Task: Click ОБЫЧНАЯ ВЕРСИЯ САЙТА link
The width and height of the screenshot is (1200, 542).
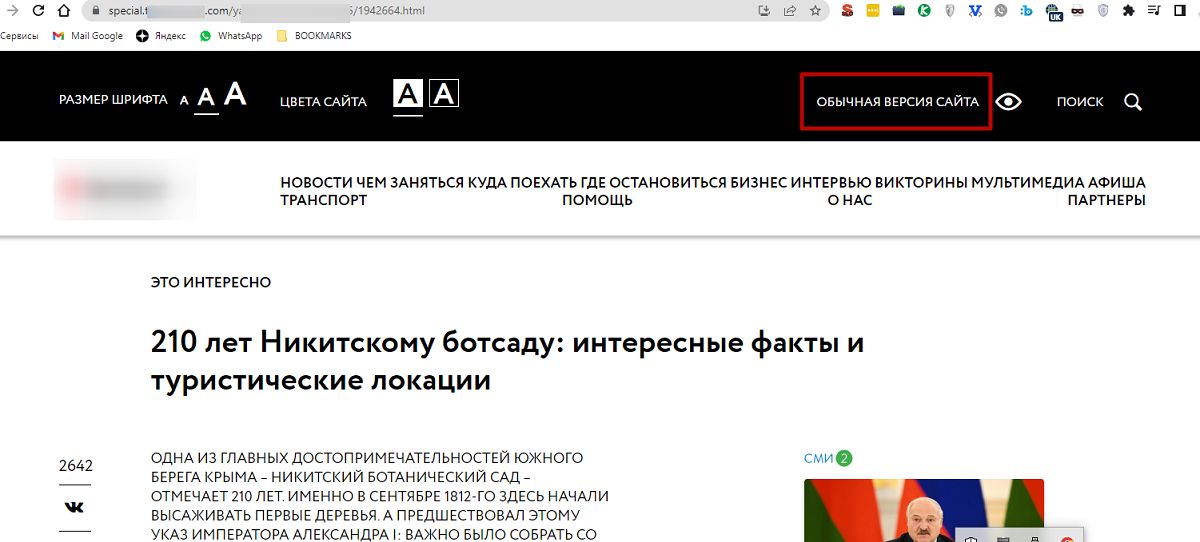Action: point(897,102)
